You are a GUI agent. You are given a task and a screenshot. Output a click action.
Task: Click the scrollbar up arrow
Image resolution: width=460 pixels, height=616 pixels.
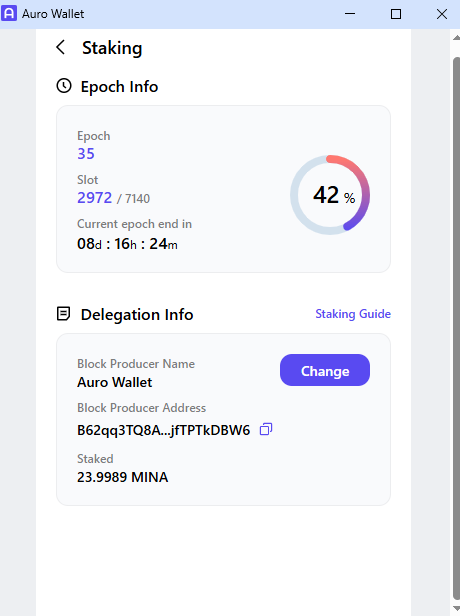tap(456, 38)
